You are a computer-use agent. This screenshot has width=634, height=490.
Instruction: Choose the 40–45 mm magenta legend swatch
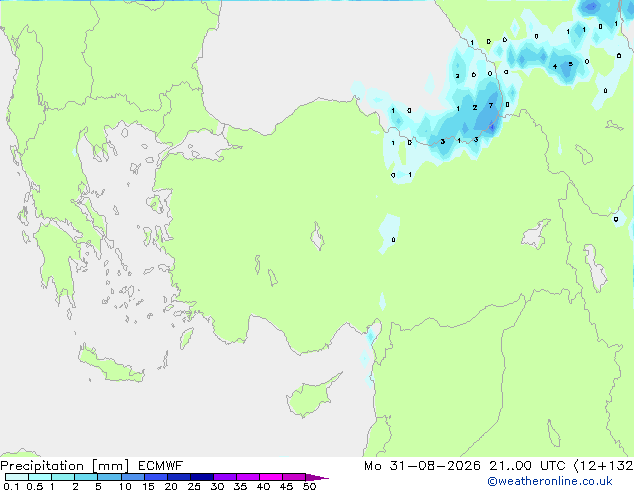click(x=271, y=477)
